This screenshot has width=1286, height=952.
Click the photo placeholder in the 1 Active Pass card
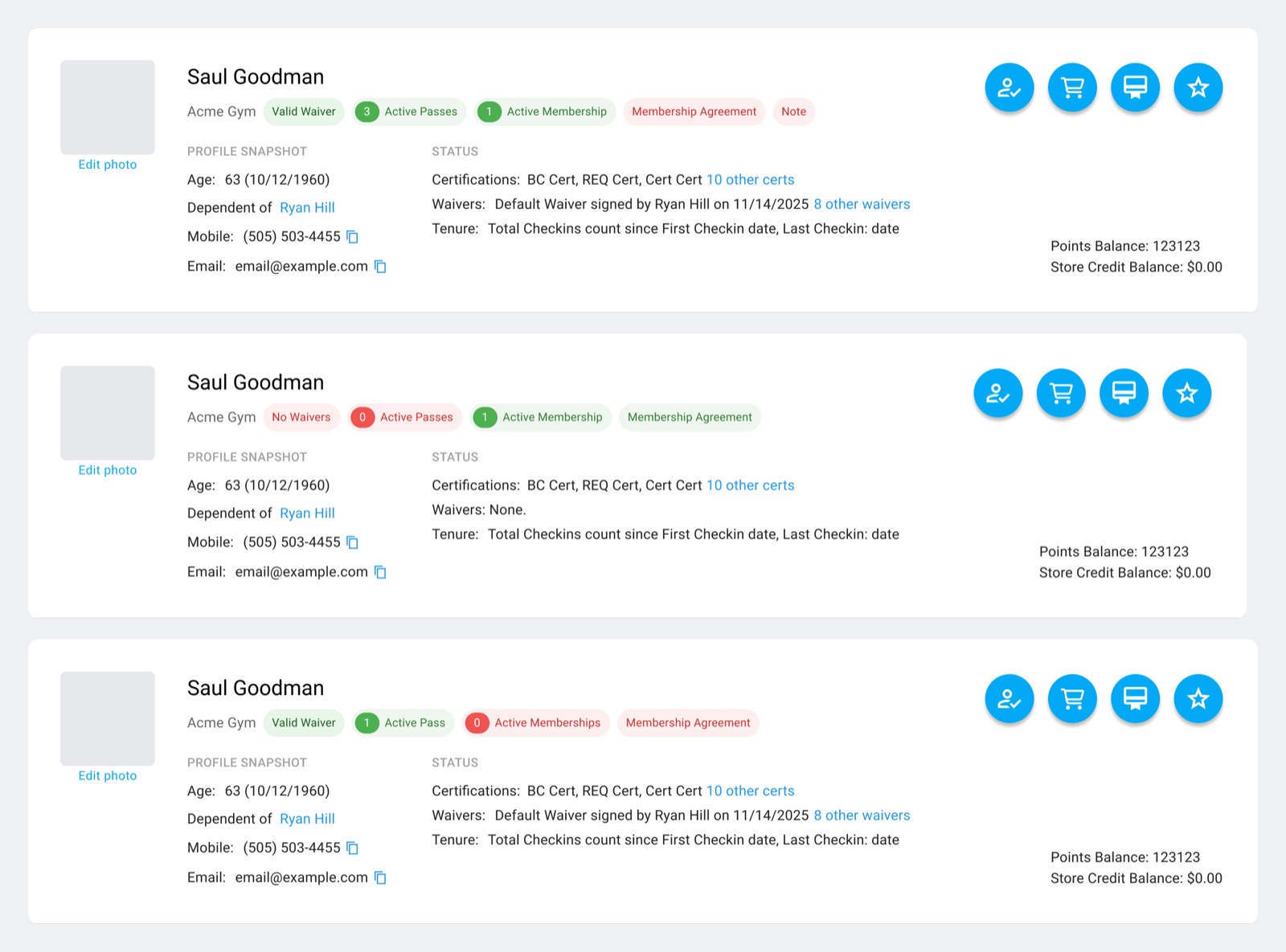[108, 719]
